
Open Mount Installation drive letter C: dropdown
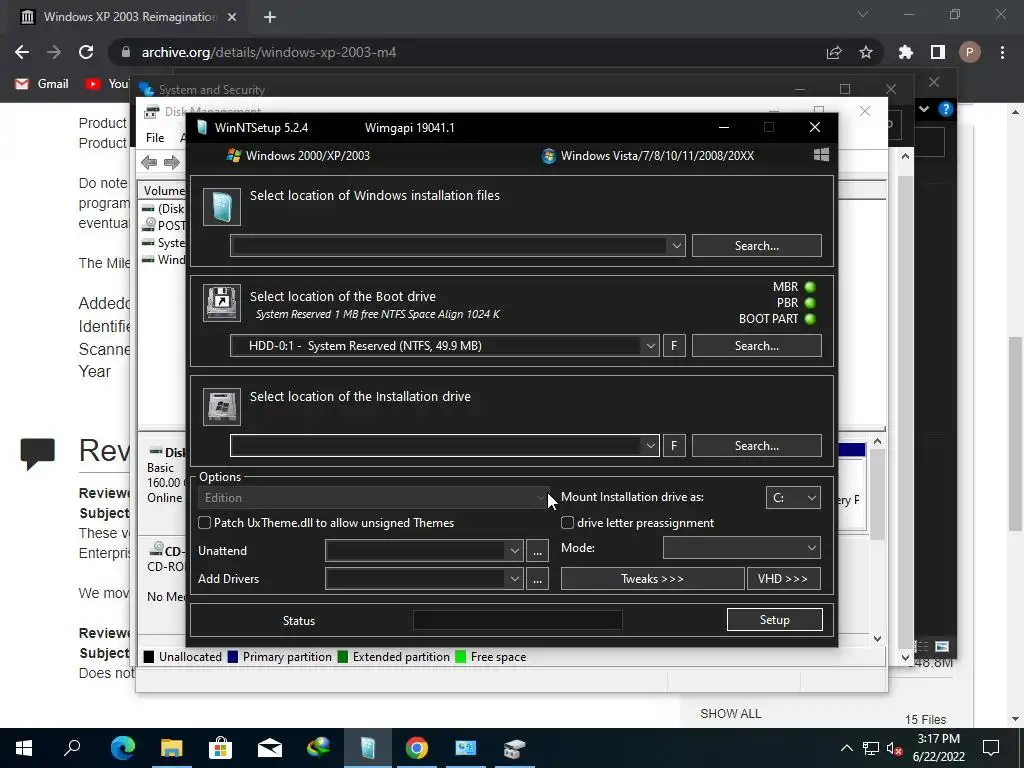[x=793, y=497]
